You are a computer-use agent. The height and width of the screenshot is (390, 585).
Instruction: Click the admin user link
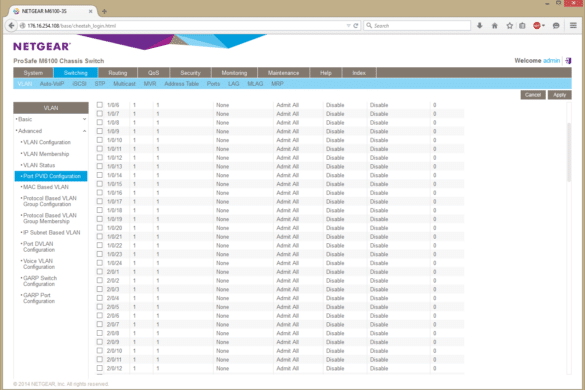(551, 60)
